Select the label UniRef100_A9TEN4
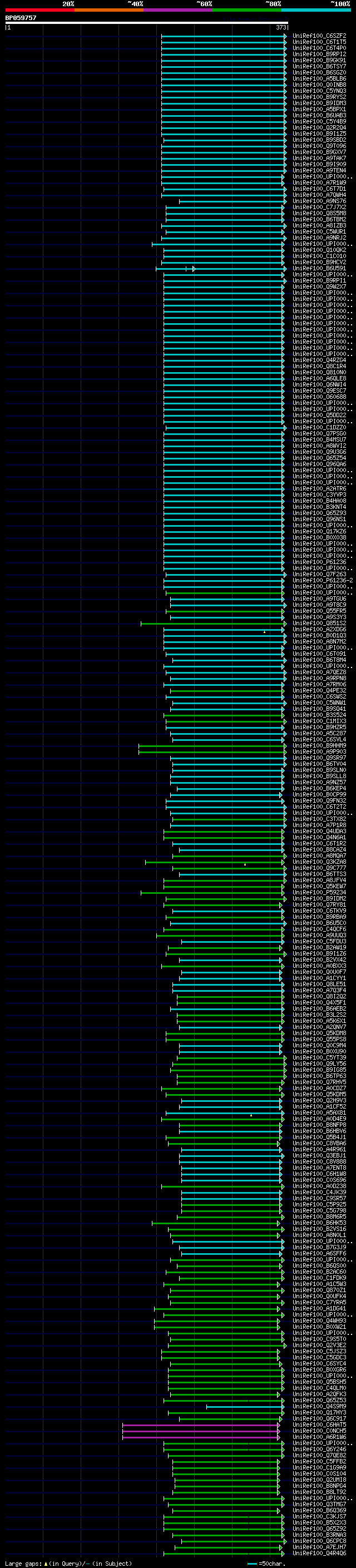 pos(319,170)
